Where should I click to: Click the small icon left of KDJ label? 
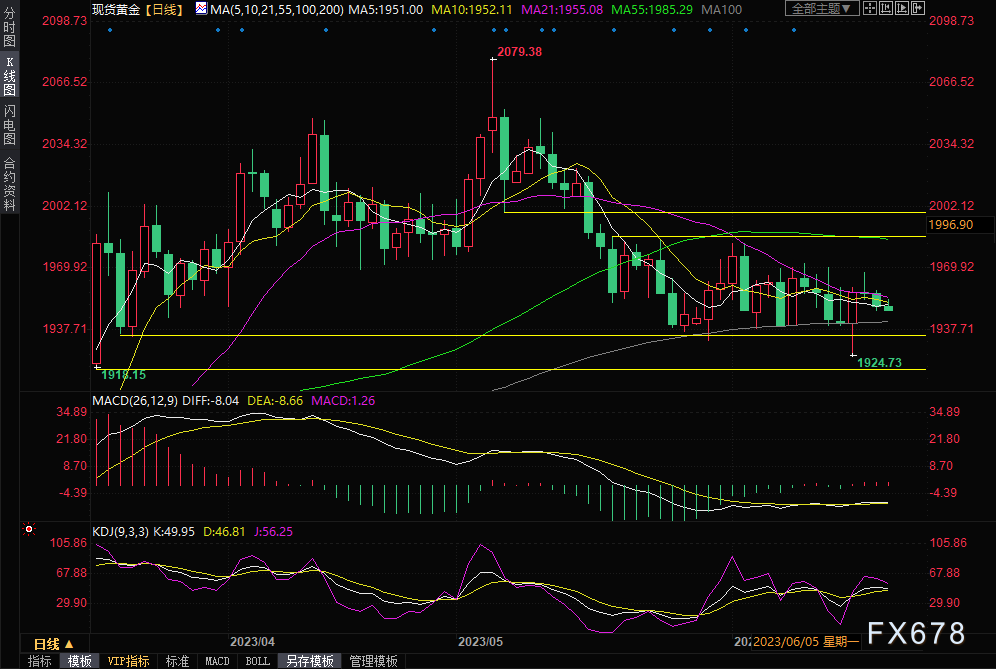[30, 529]
